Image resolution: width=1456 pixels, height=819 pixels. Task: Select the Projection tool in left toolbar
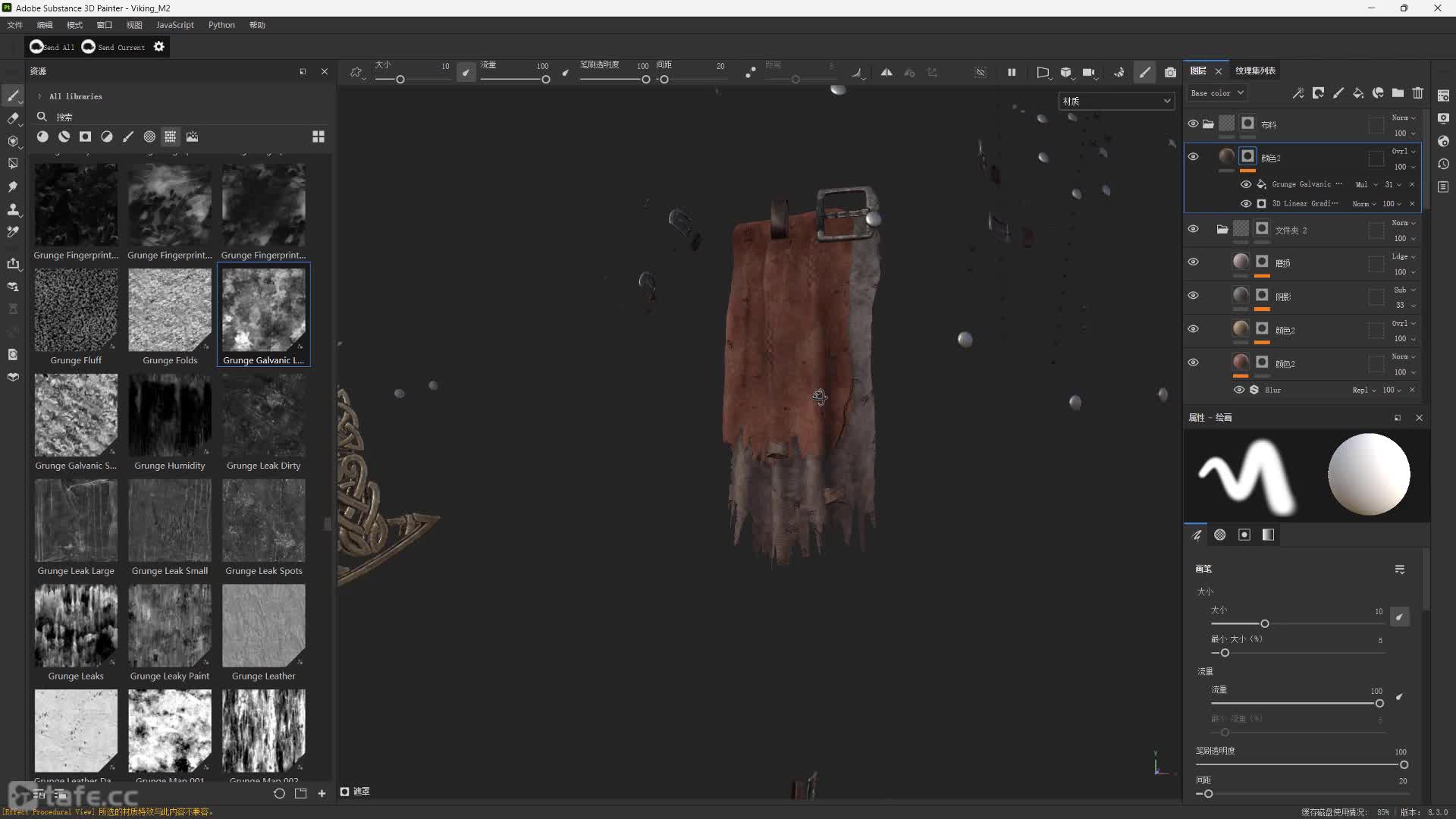click(x=13, y=141)
